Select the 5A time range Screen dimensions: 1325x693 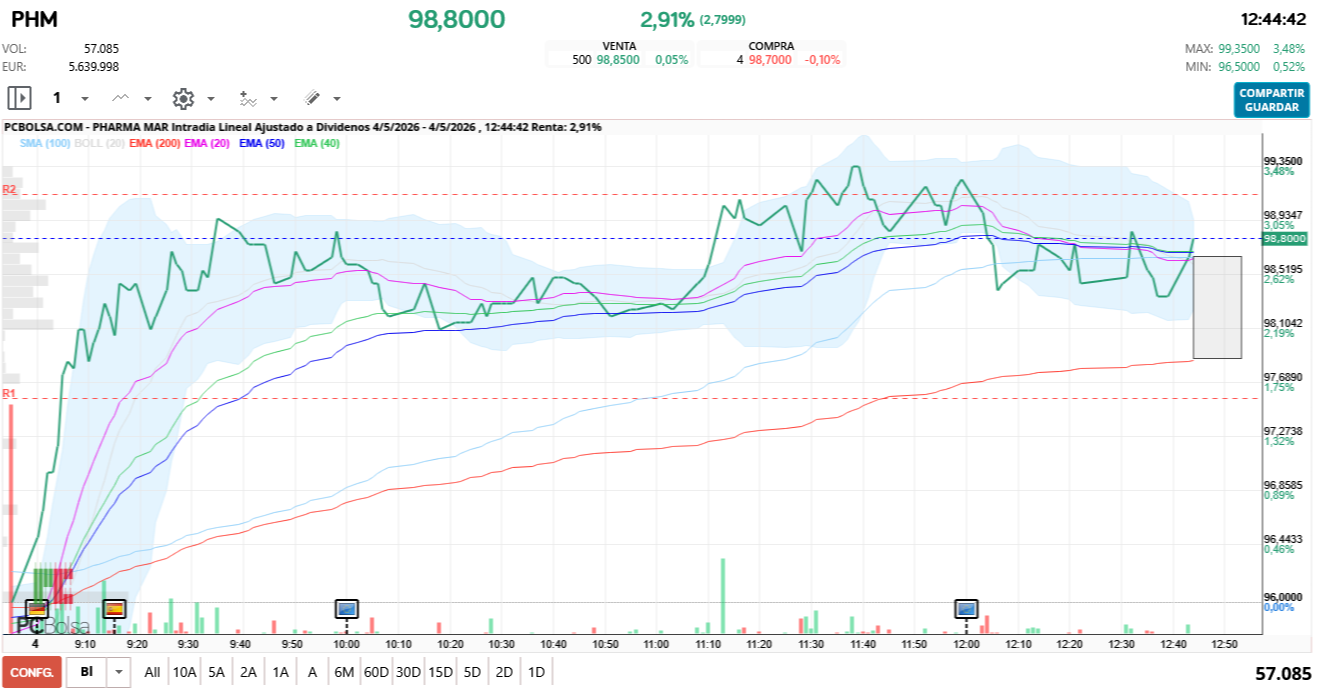[x=216, y=672]
